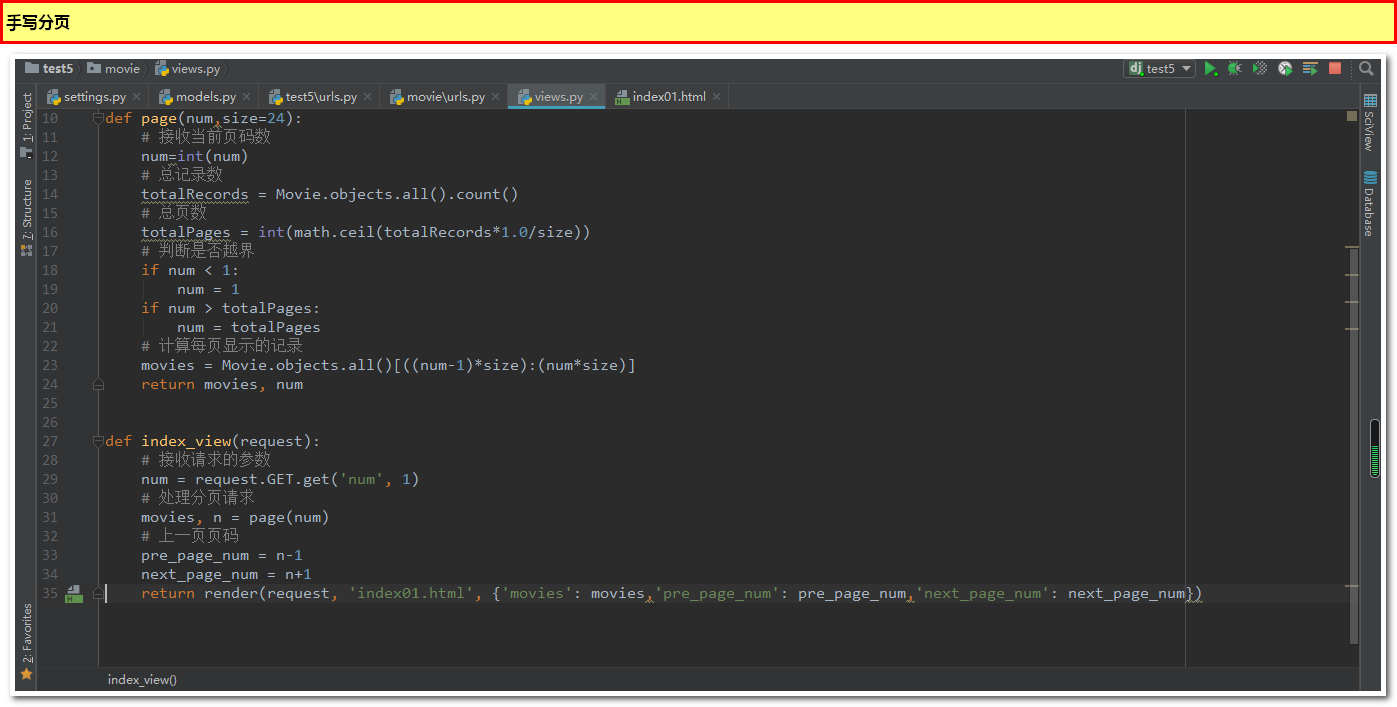Click 'def page' function name on line 10
Screen dimensions: 1397x707
159,118
